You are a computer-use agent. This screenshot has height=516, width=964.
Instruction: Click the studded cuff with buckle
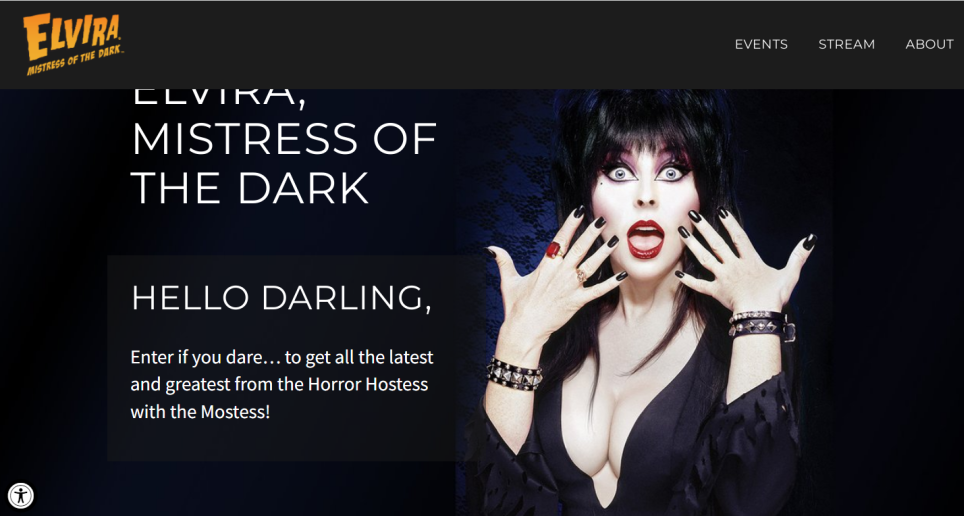[761, 326]
